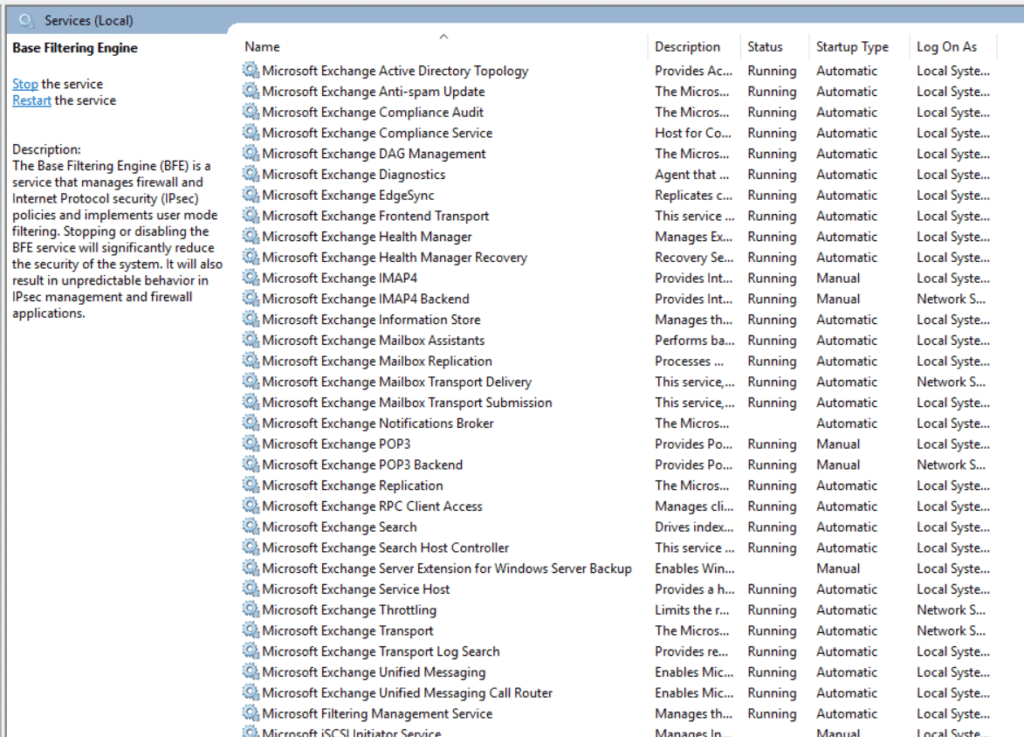Click gear icon next to Microsoft Exchange Transport
The height and width of the screenshot is (737, 1024).
pos(250,631)
